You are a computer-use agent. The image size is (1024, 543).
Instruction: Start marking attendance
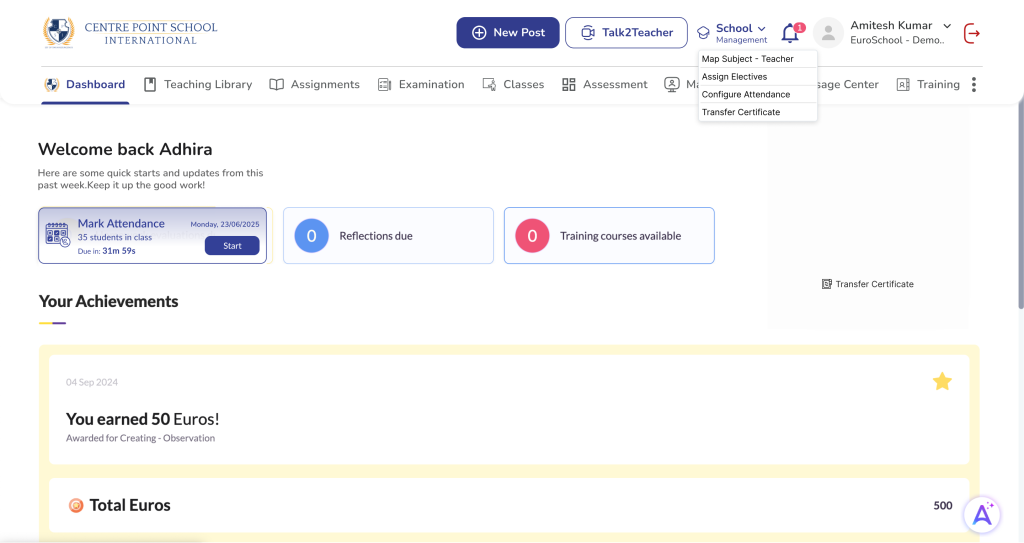[x=232, y=246]
